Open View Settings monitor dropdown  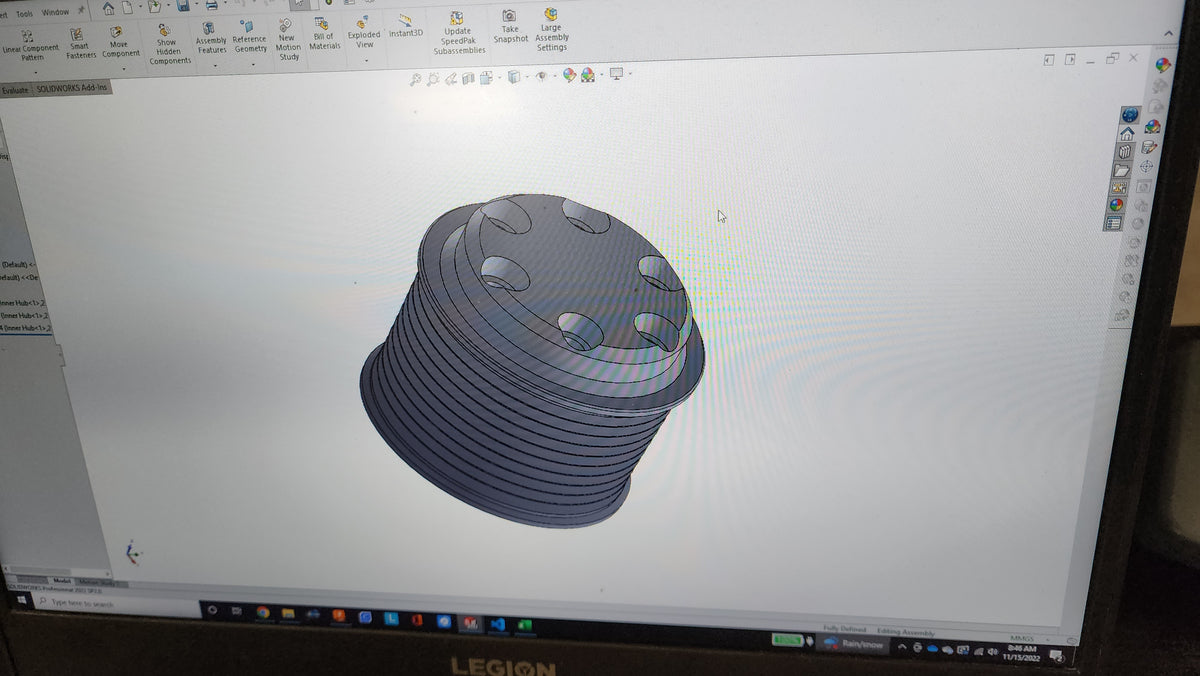coord(619,74)
